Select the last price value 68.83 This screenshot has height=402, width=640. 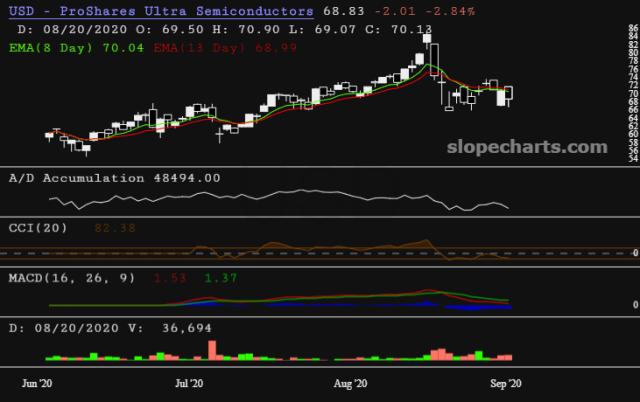point(344,11)
